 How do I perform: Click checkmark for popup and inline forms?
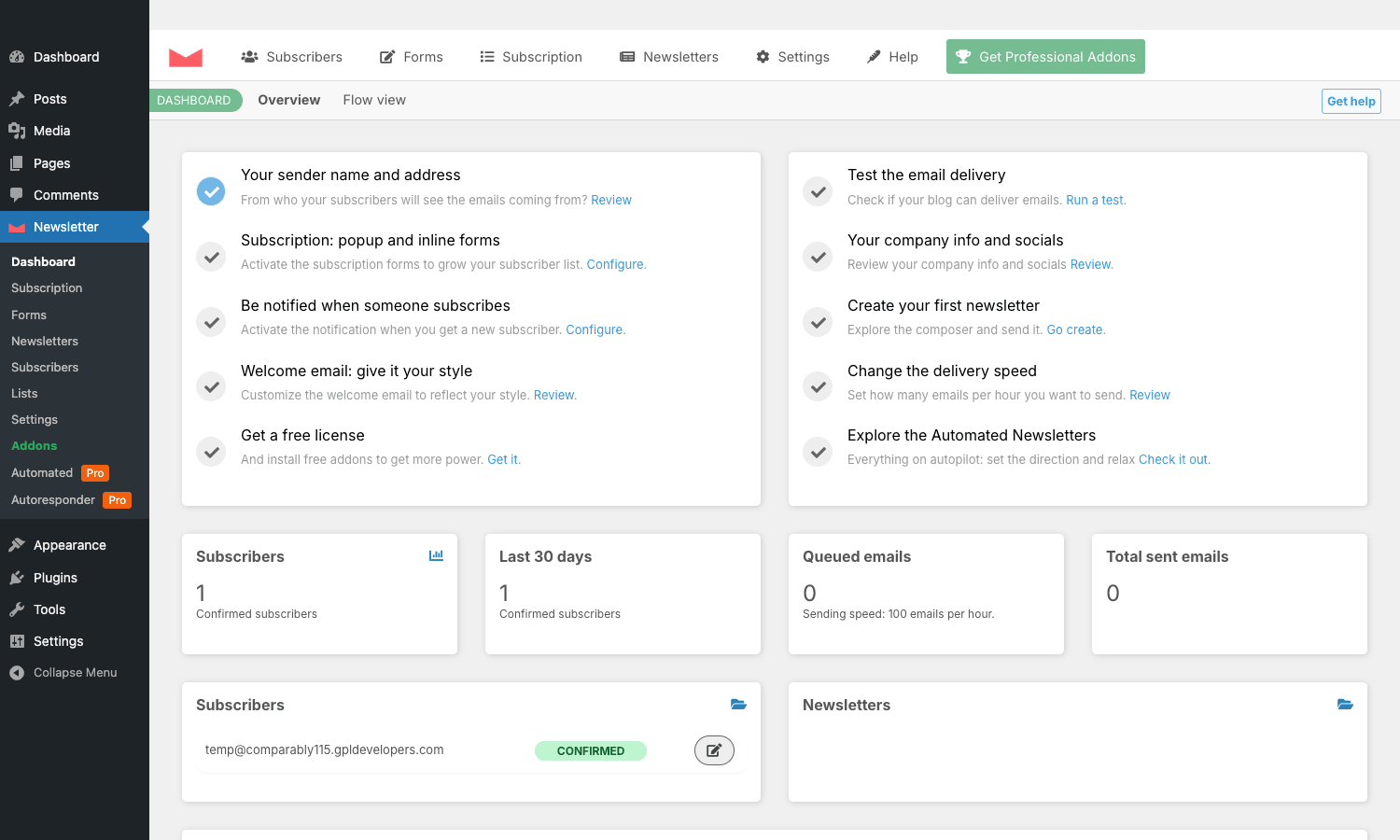pyautogui.click(x=211, y=257)
